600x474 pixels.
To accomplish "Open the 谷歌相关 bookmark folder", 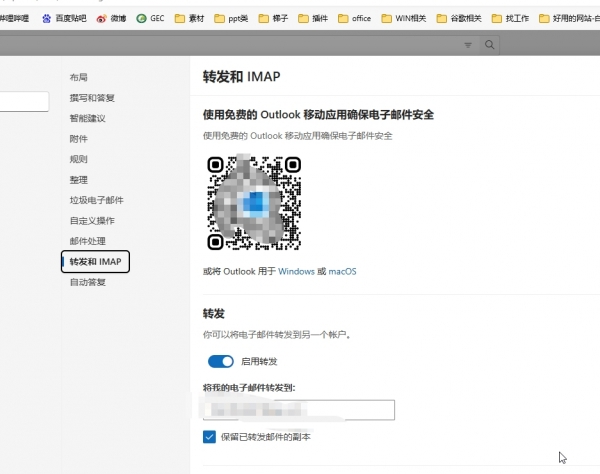I will pos(459,18).
